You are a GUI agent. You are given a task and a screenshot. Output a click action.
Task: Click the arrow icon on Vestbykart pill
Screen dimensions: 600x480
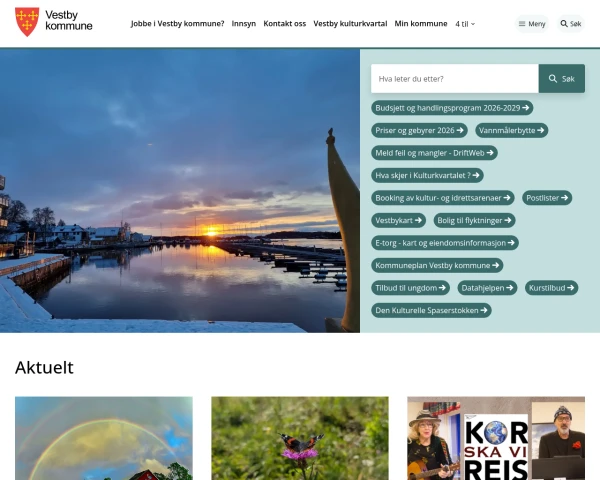coord(418,220)
